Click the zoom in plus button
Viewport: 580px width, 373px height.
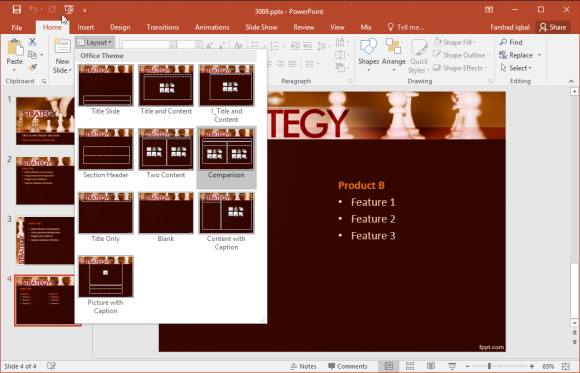pos(532,366)
